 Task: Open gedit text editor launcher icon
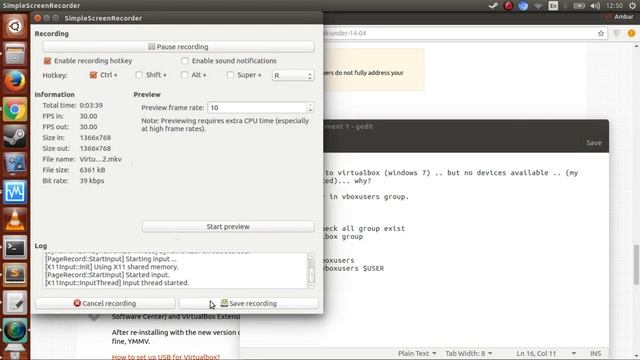pos(15,302)
